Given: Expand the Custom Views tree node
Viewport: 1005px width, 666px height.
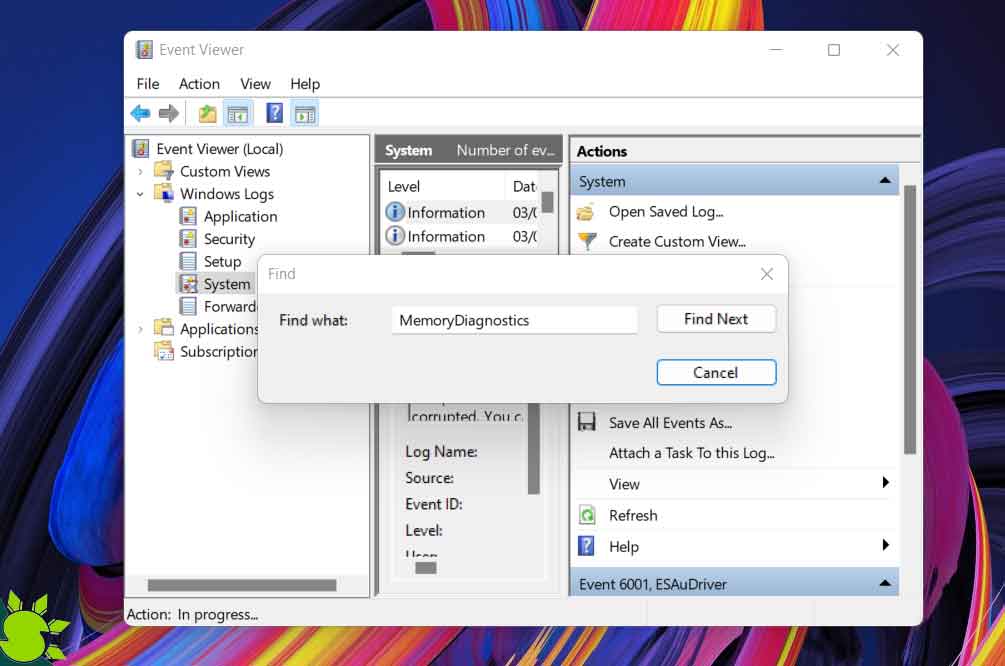Looking at the screenshot, I should [141, 172].
